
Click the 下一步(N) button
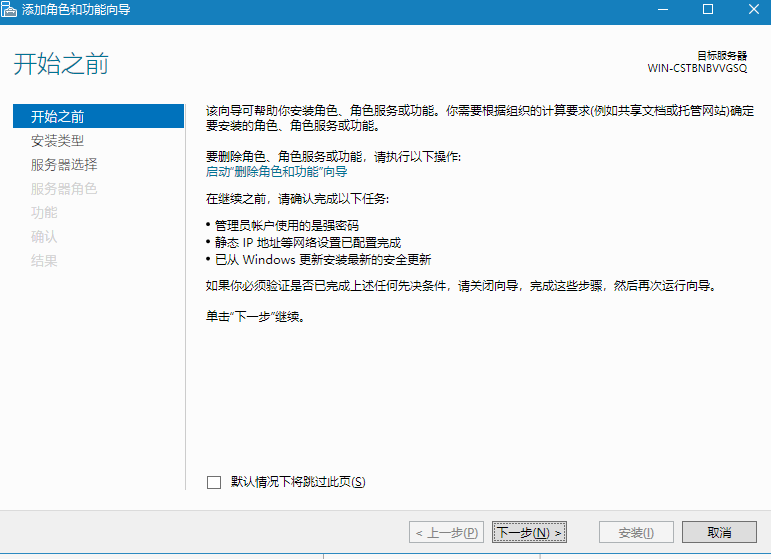[x=529, y=532]
